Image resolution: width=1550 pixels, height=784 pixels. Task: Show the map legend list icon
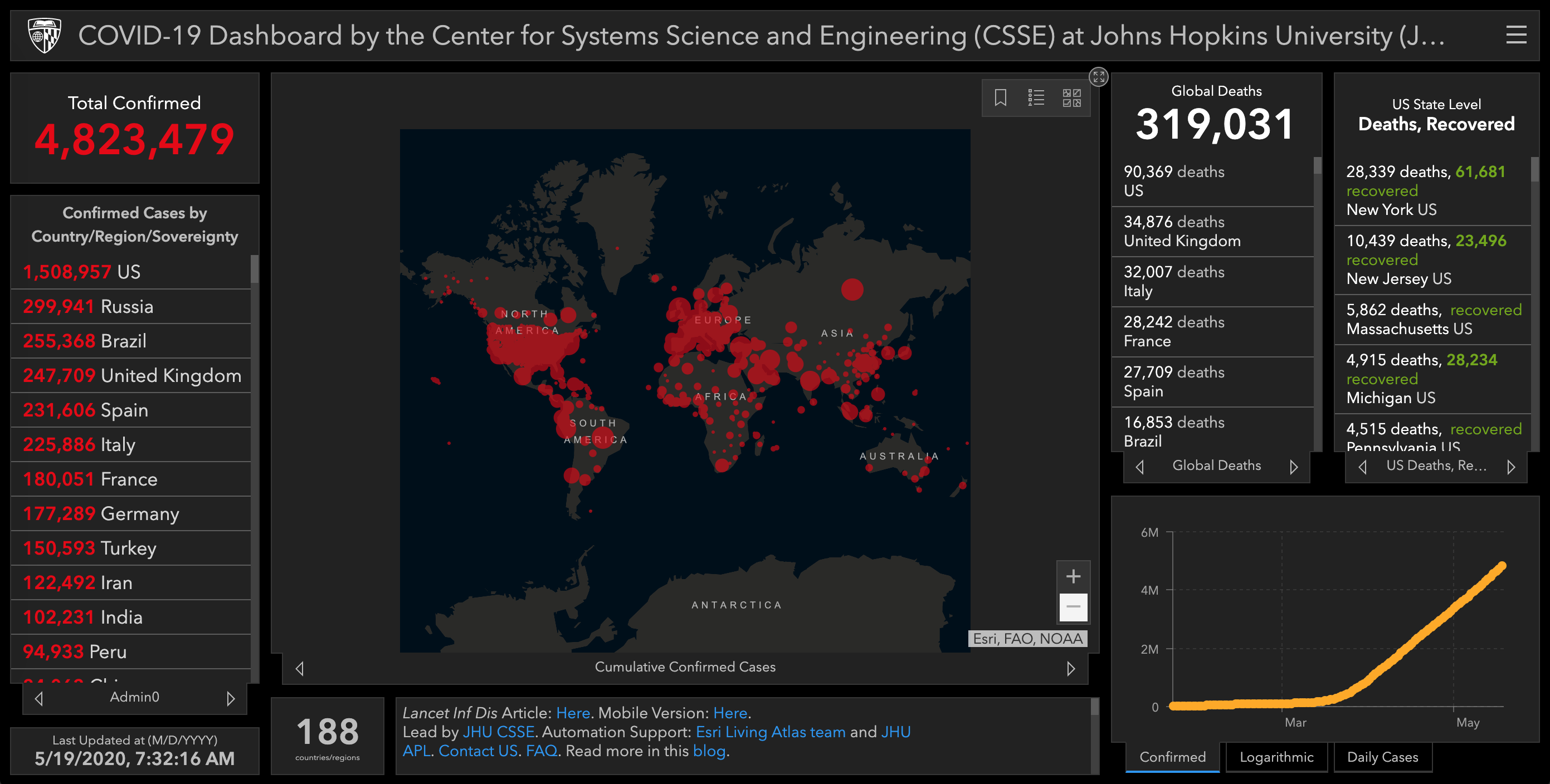point(1036,97)
